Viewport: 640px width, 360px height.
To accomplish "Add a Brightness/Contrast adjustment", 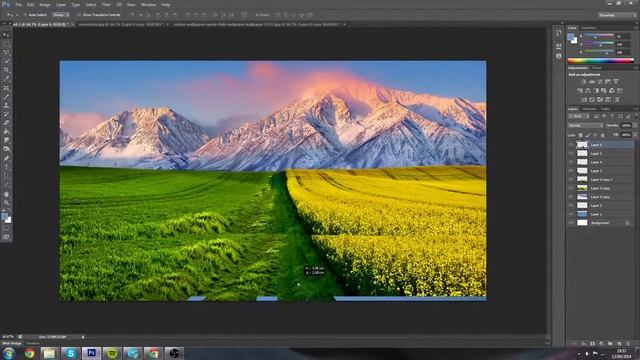I will 584,82.
